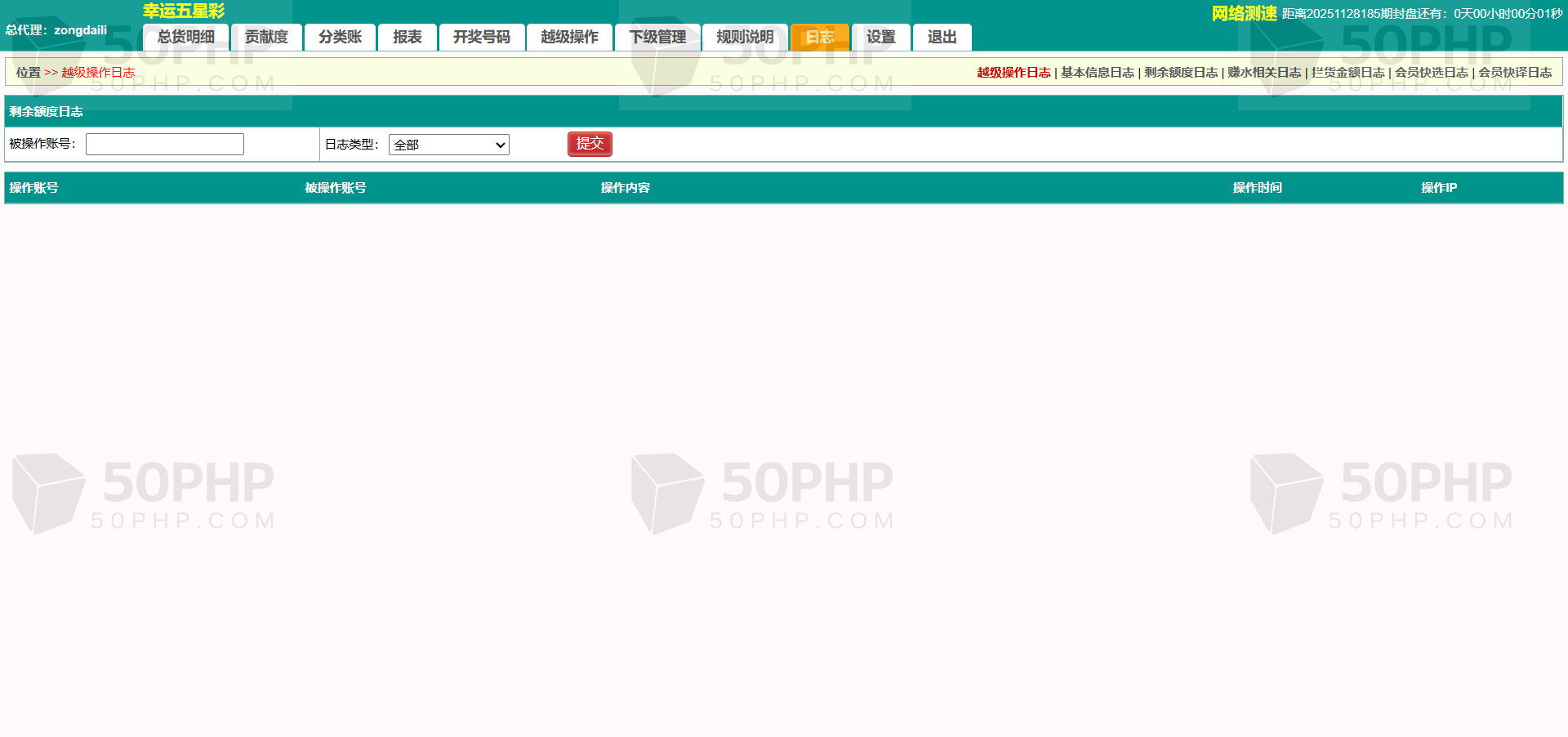Select the 开奖号码 tab
This screenshot has height=737, width=1568.
coord(481,38)
